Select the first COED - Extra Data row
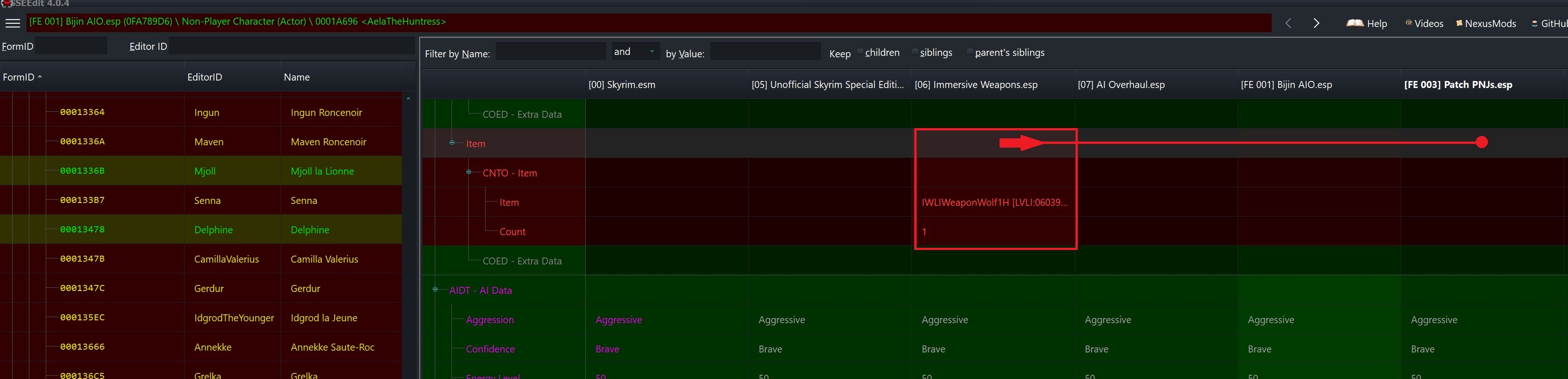1568x379 pixels. point(521,114)
